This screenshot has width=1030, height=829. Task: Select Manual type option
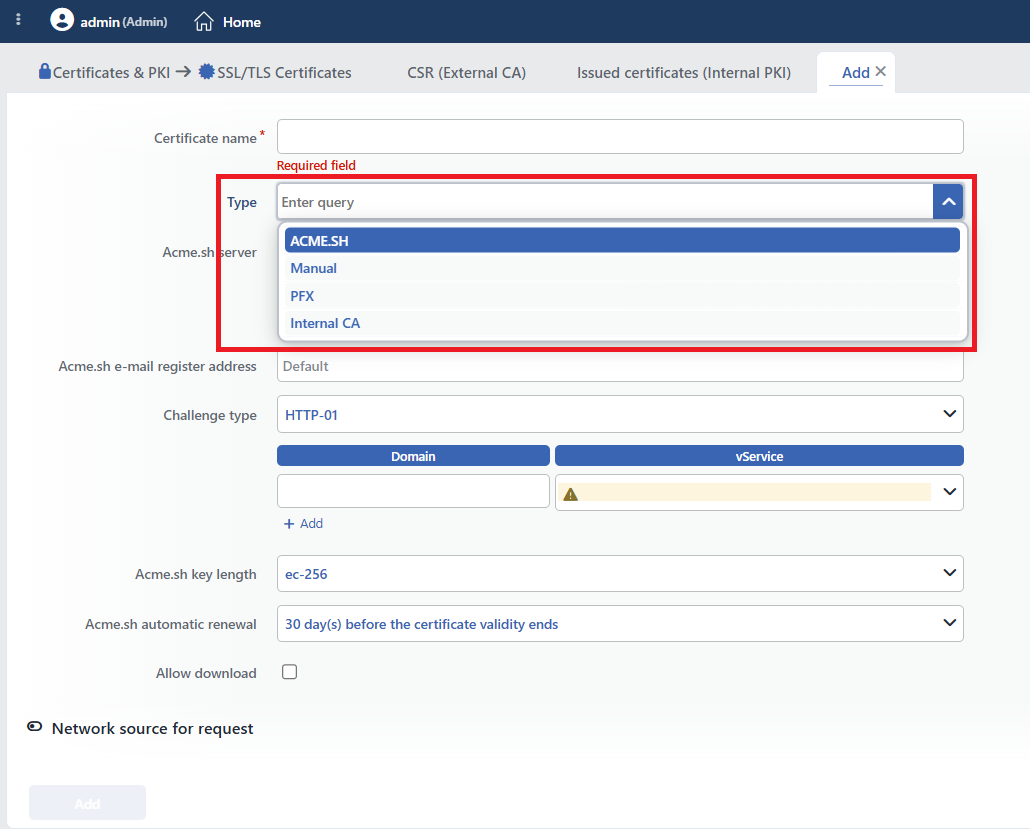[622, 268]
